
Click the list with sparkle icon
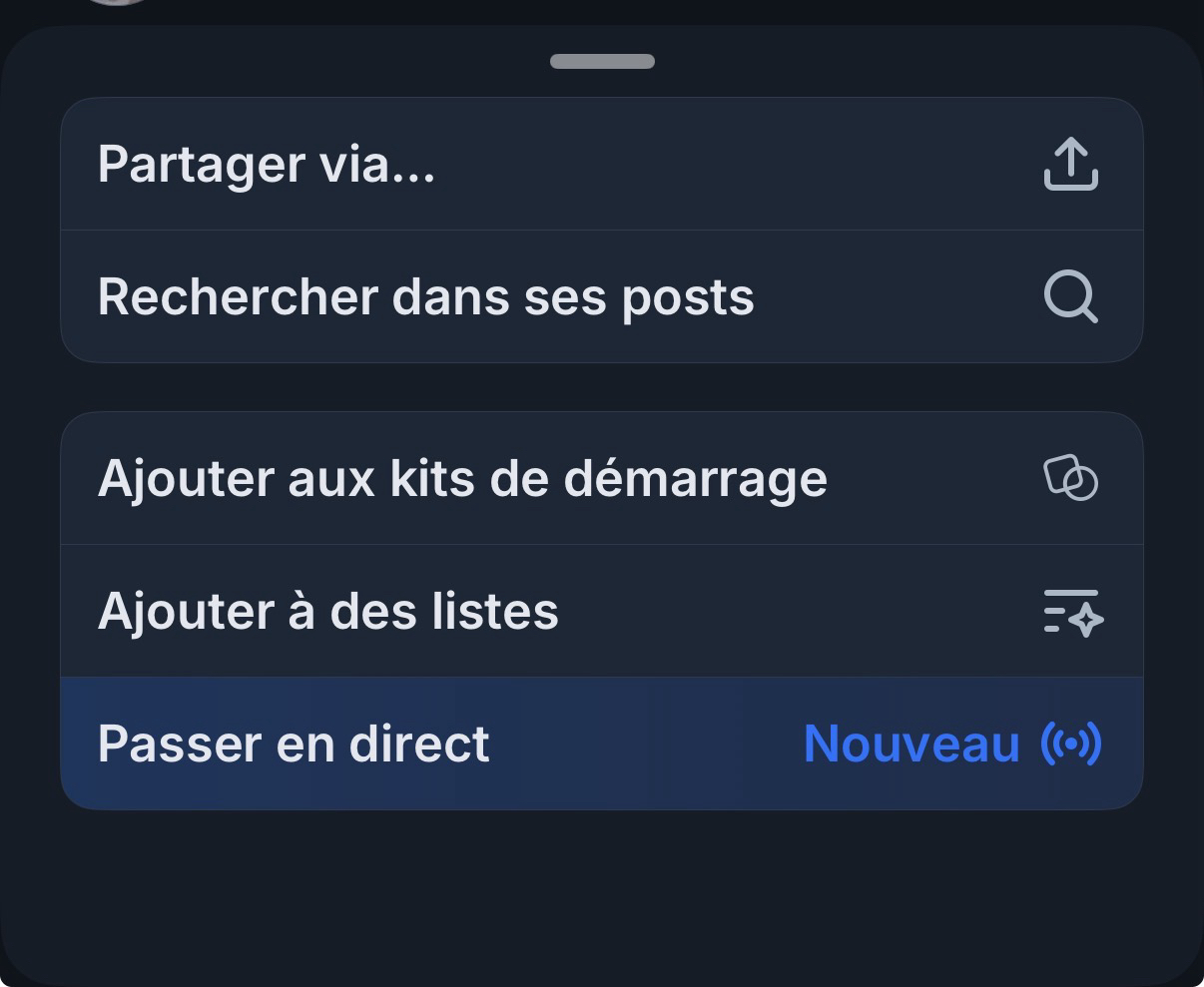click(x=1072, y=611)
